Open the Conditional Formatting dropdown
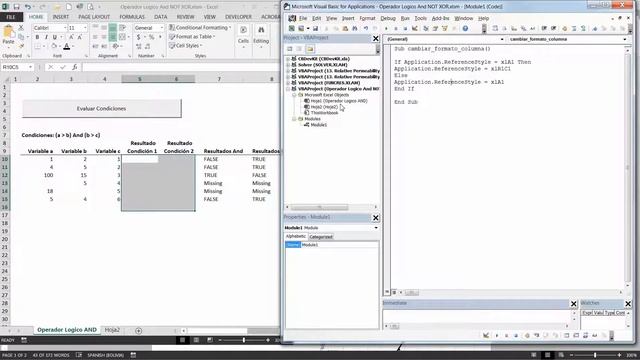 200,27
